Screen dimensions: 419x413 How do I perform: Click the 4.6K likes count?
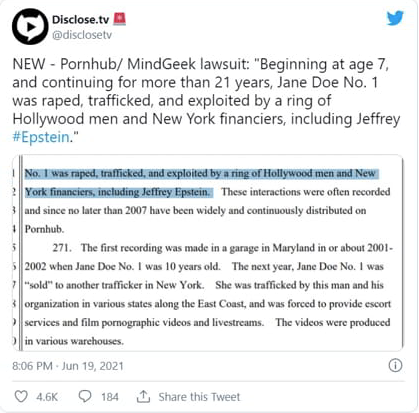[x=47, y=397]
